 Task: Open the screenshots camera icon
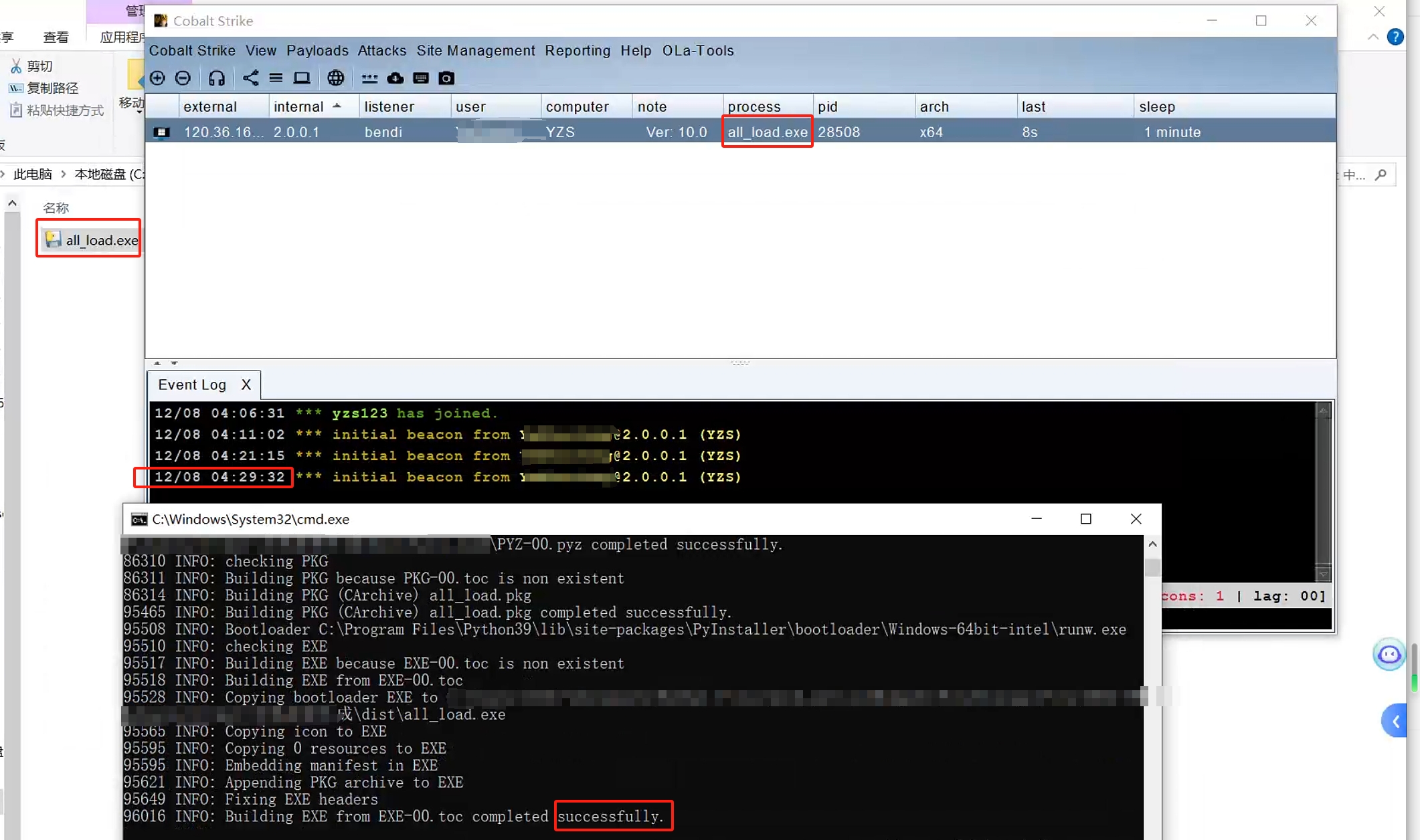click(x=446, y=78)
